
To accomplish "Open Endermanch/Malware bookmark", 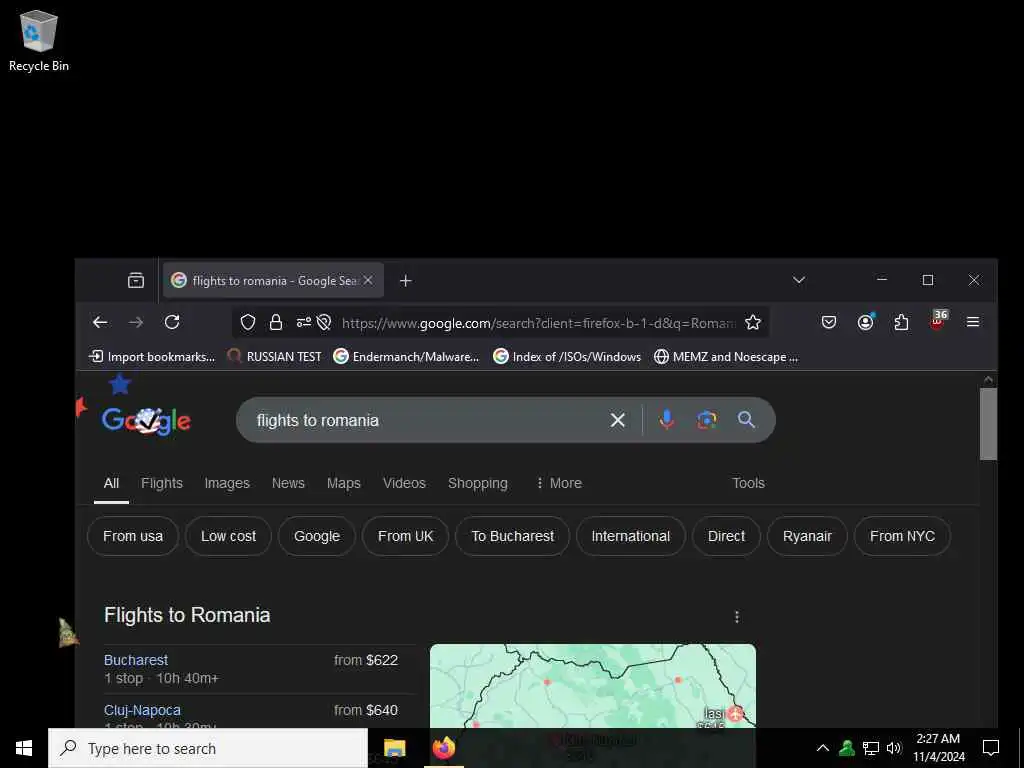I will (x=406, y=357).
